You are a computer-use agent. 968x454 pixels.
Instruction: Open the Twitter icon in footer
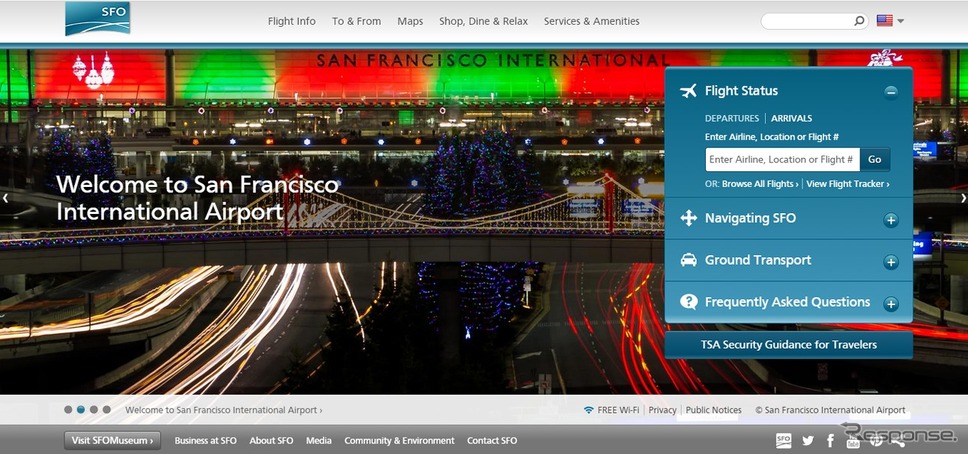[807, 440]
